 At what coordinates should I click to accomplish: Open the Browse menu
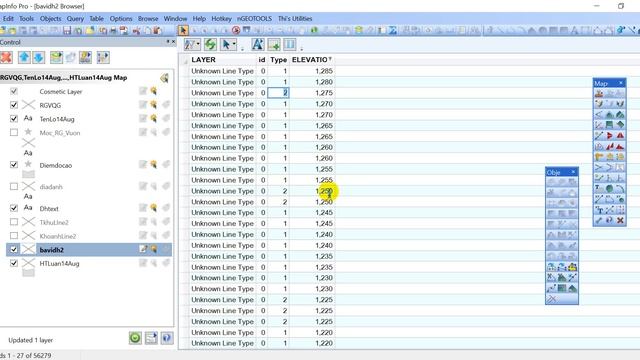(148, 18)
